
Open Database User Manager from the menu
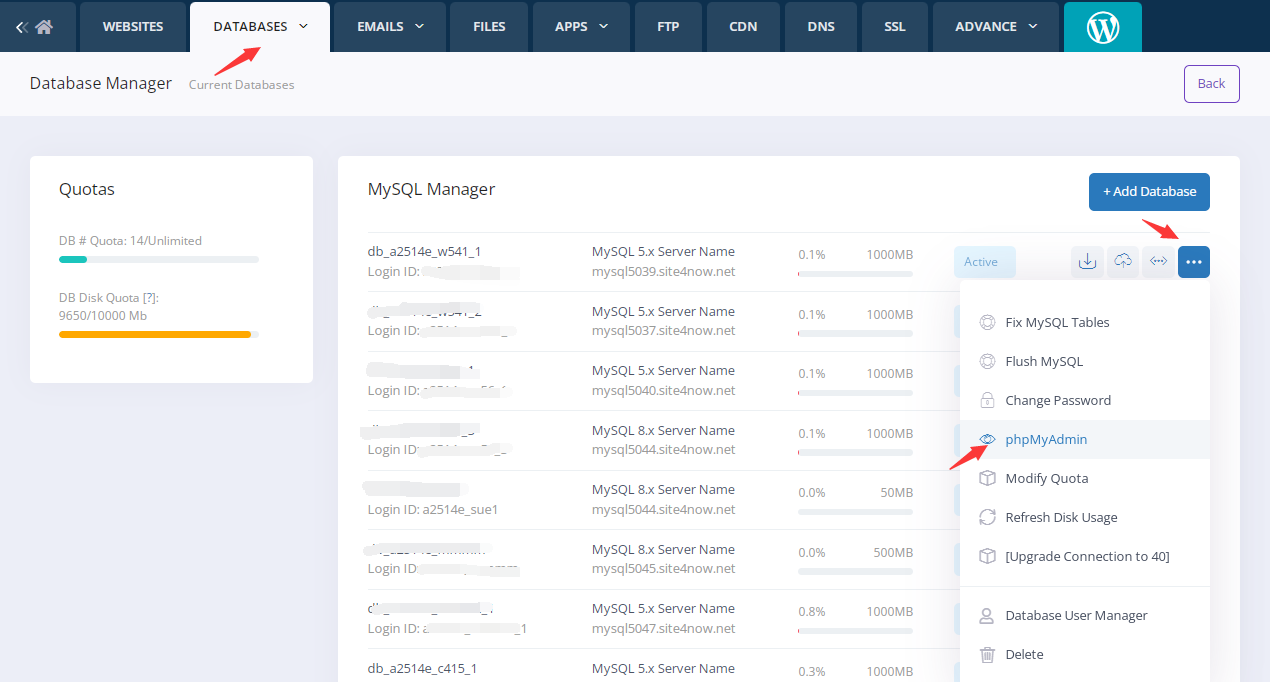(1076, 615)
